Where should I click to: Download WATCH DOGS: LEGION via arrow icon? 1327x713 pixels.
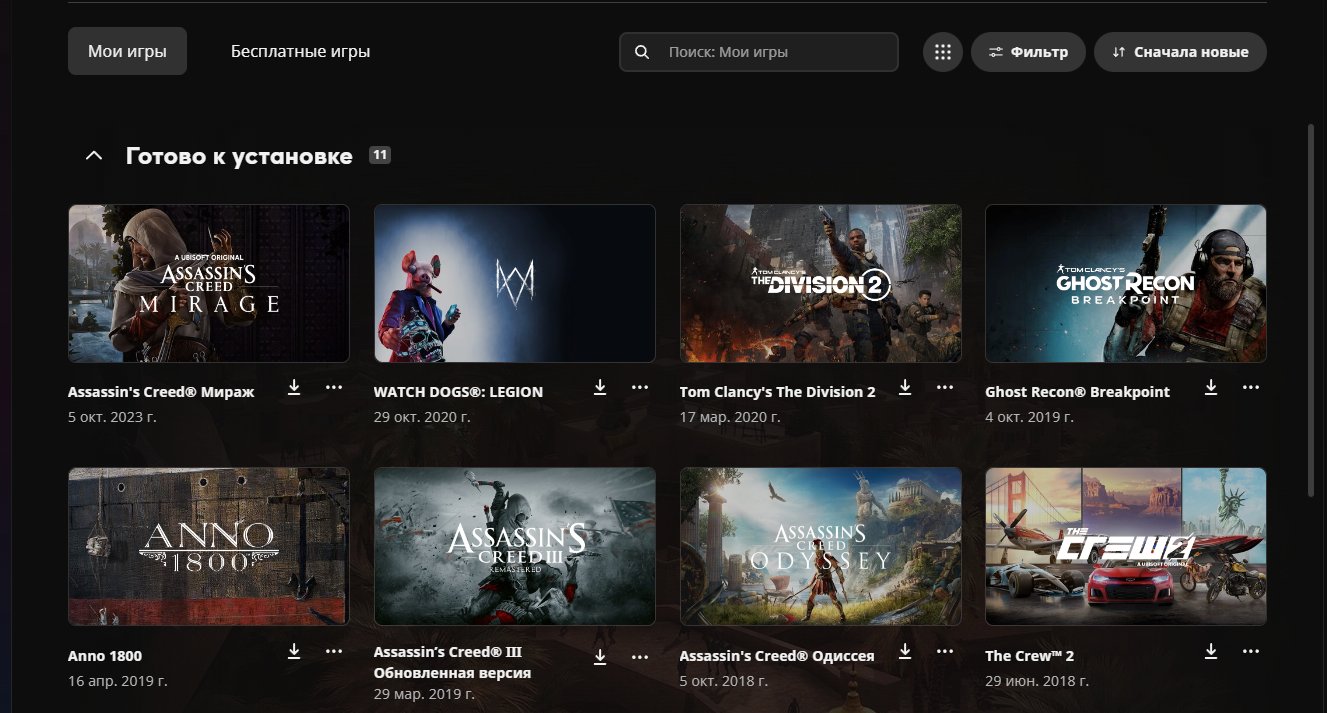(x=600, y=387)
